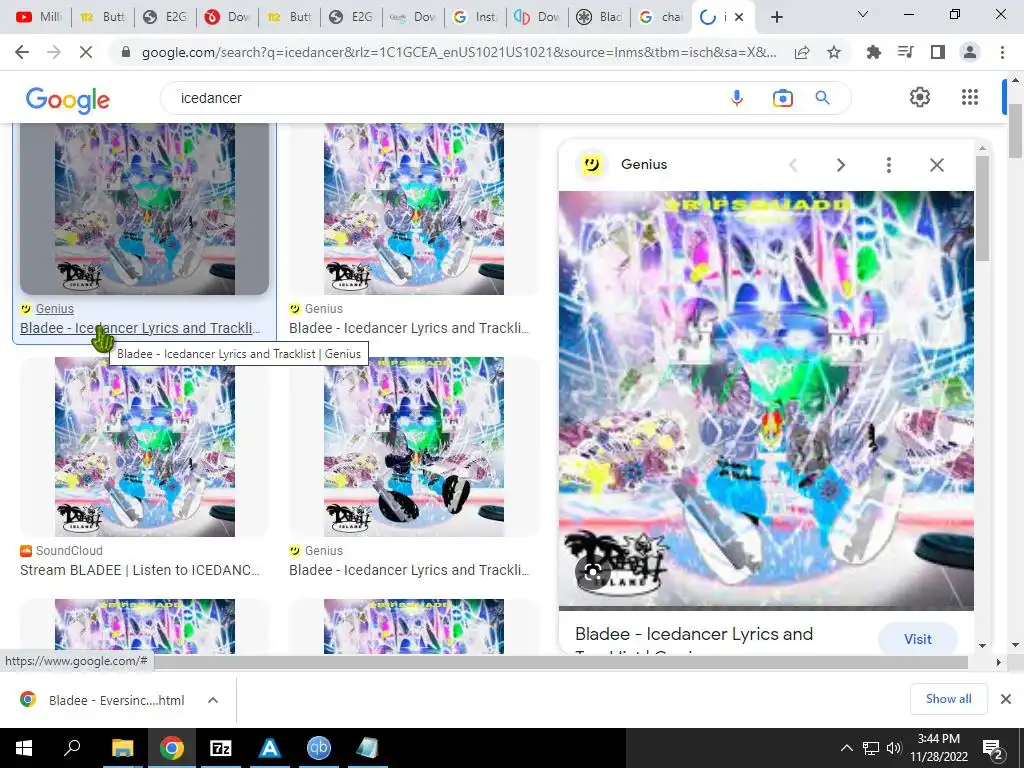Close the Genius image preview panel
Viewport: 1024px width, 768px height.
(936, 165)
